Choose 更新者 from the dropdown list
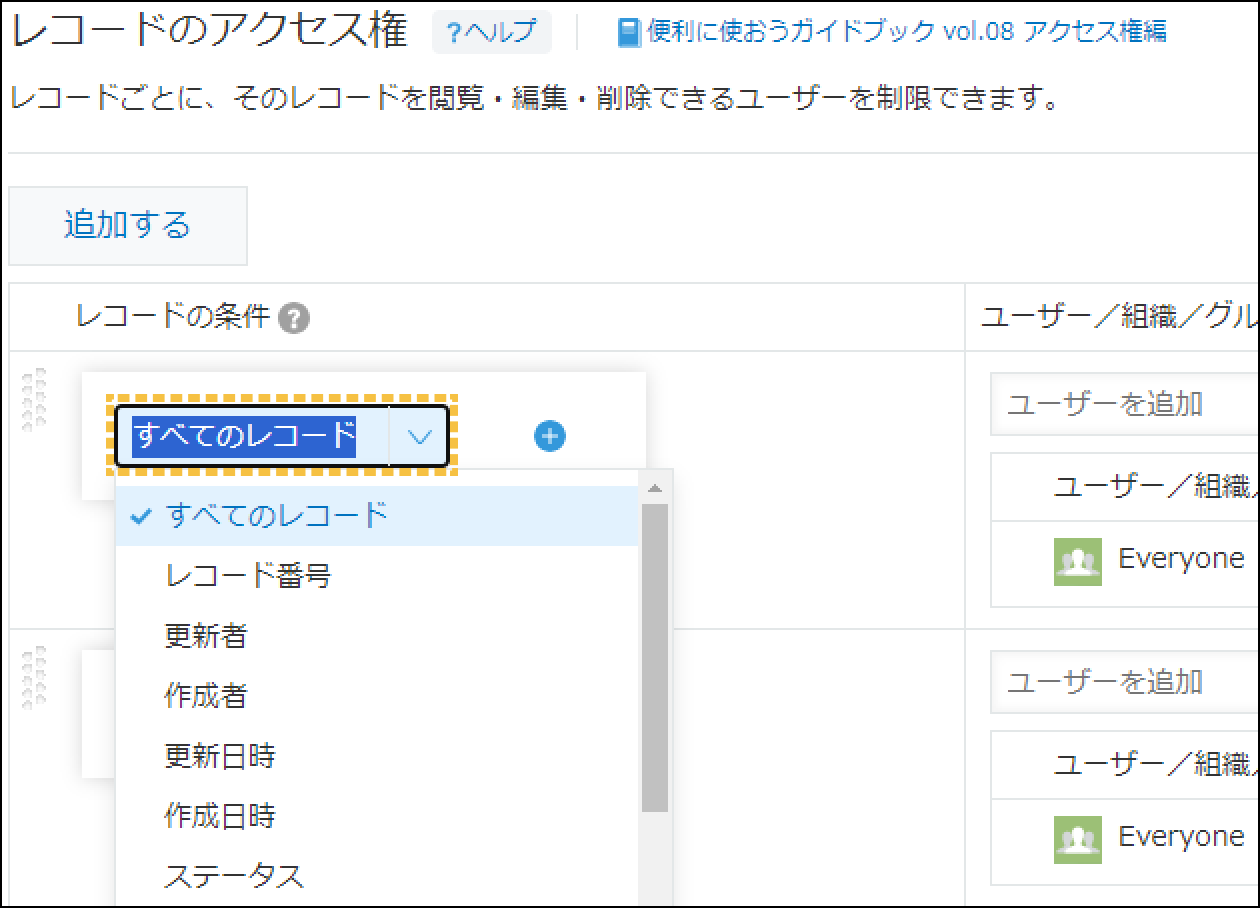Screen dimensions: 1260x908 pos(205,636)
